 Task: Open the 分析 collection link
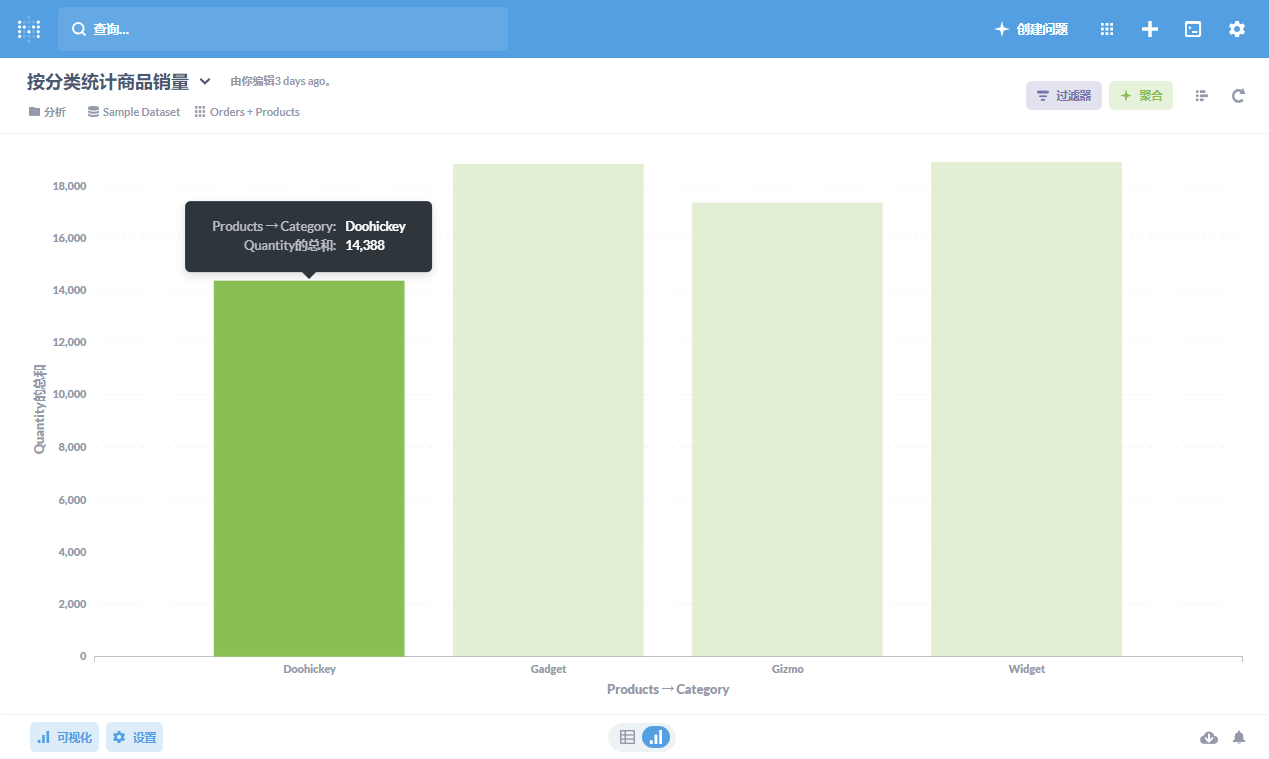point(47,112)
